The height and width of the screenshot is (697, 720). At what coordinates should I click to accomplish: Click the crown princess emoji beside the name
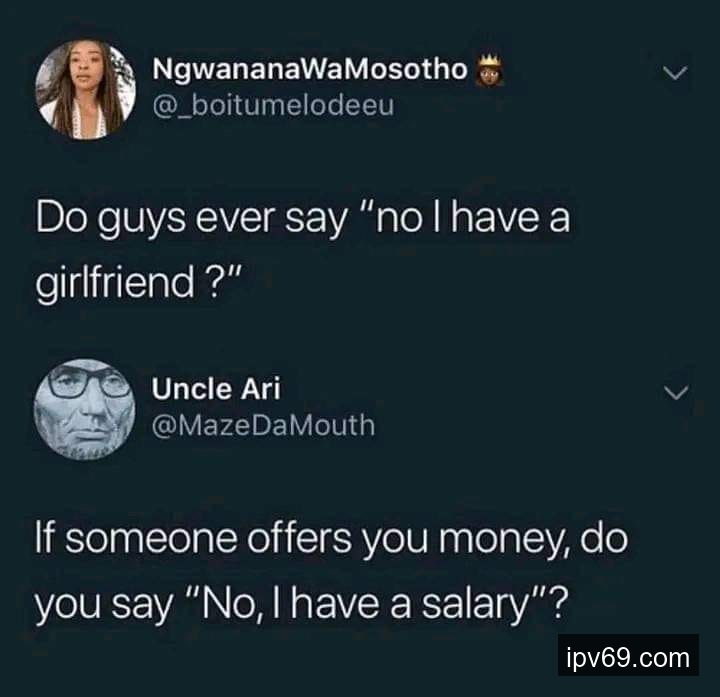(x=489, y=70)
